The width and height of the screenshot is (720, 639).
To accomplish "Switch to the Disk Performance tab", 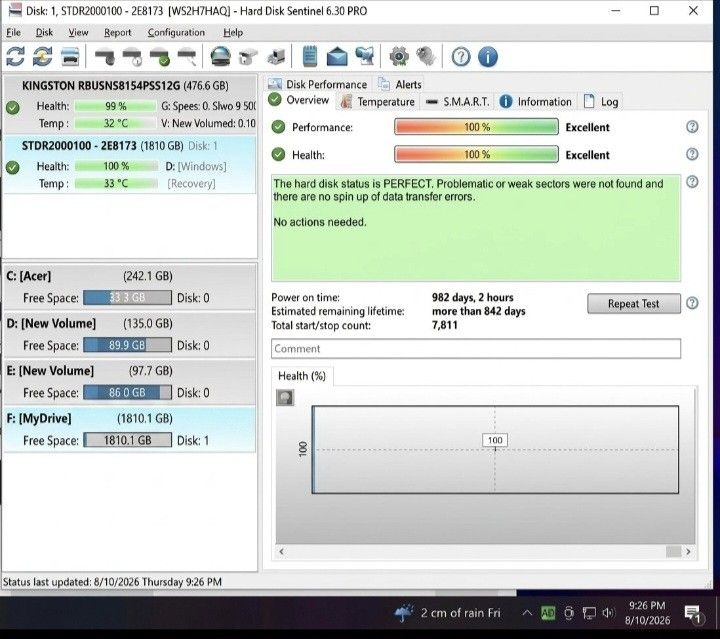I will pos(318,84).
